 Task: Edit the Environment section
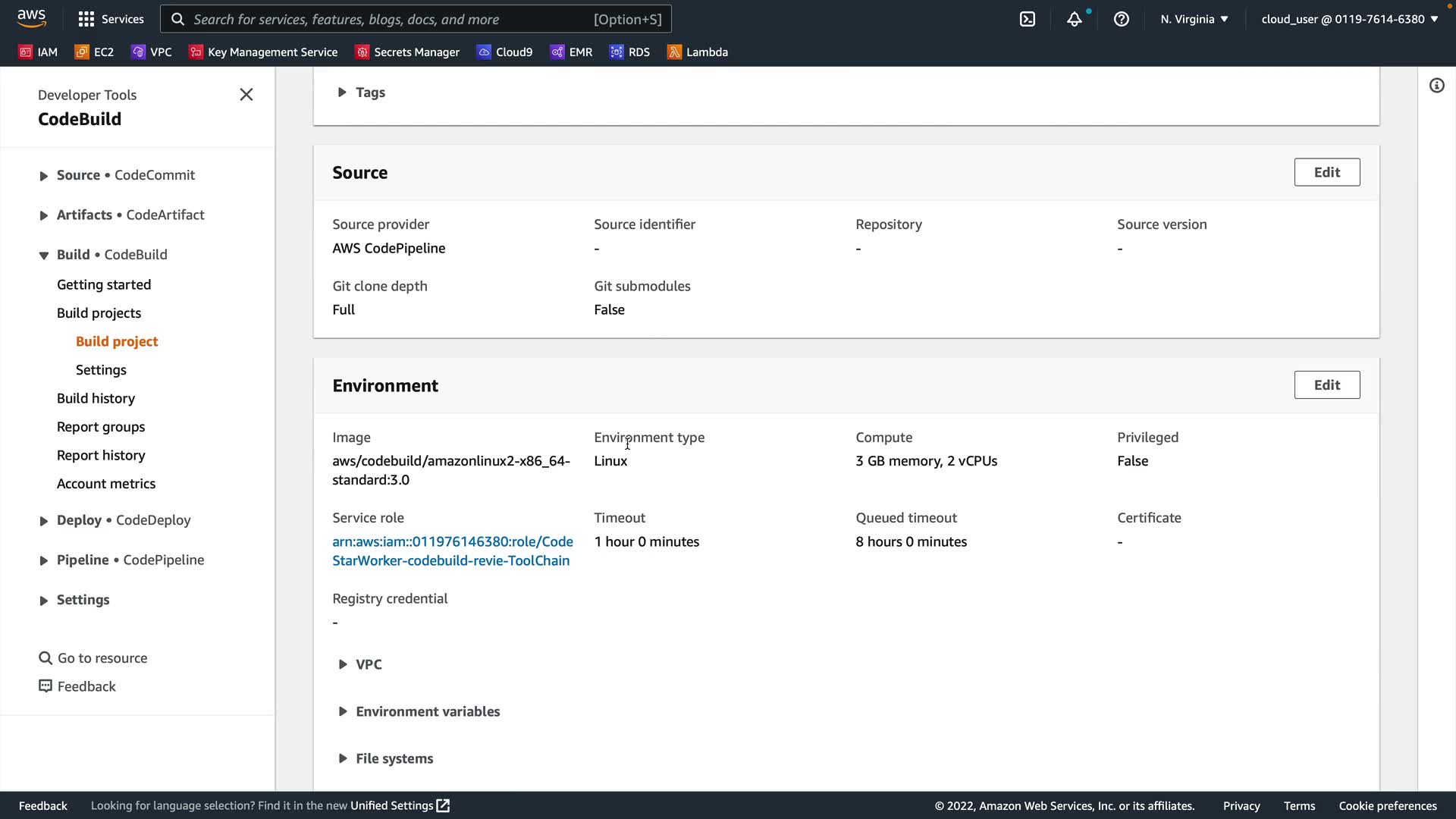(x=1326, y=385)
